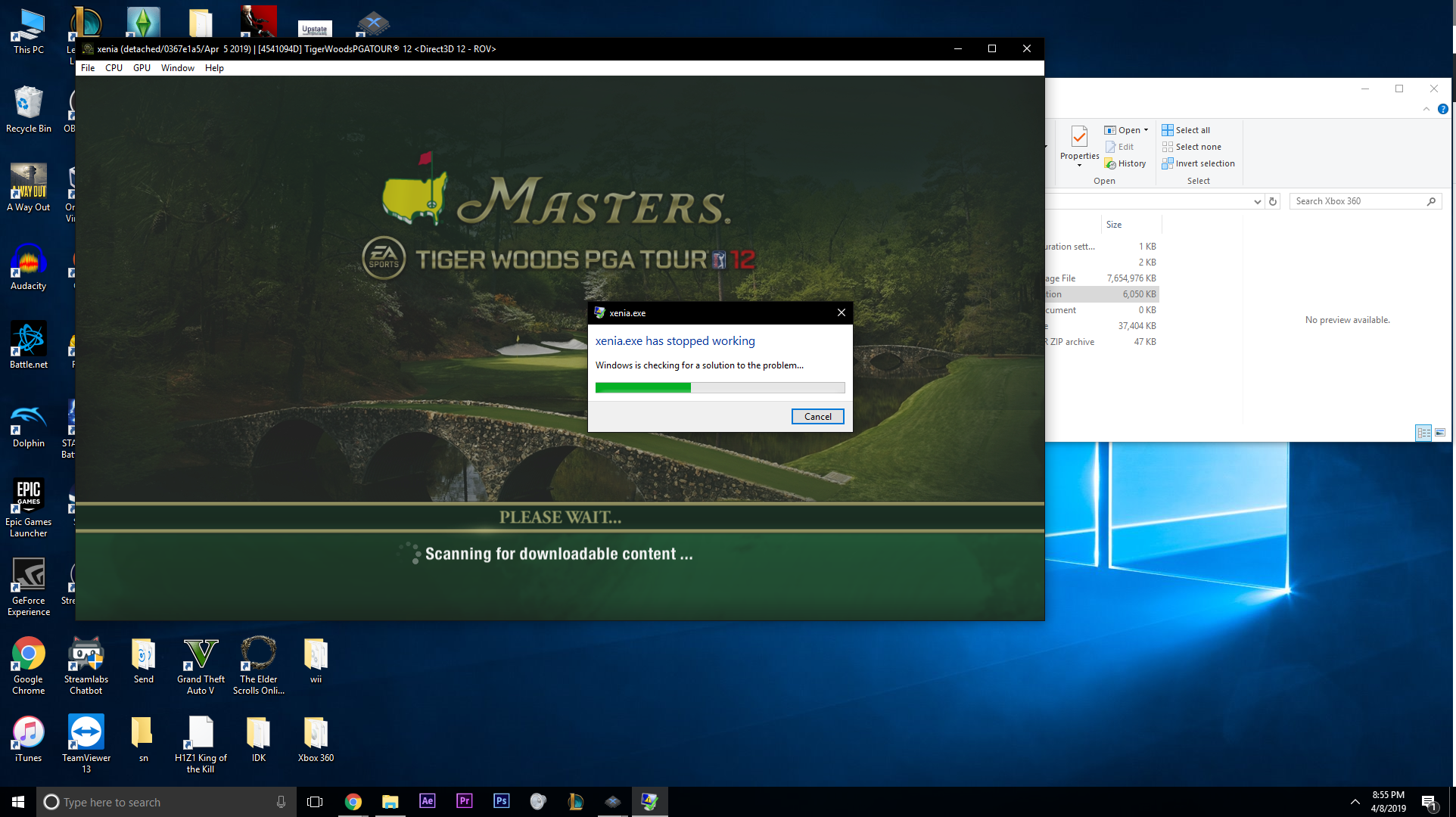This screenshot has width=1456, height=817.
Task: Expand the ribbon chevron in Explorer
Action: (1426, 109)
